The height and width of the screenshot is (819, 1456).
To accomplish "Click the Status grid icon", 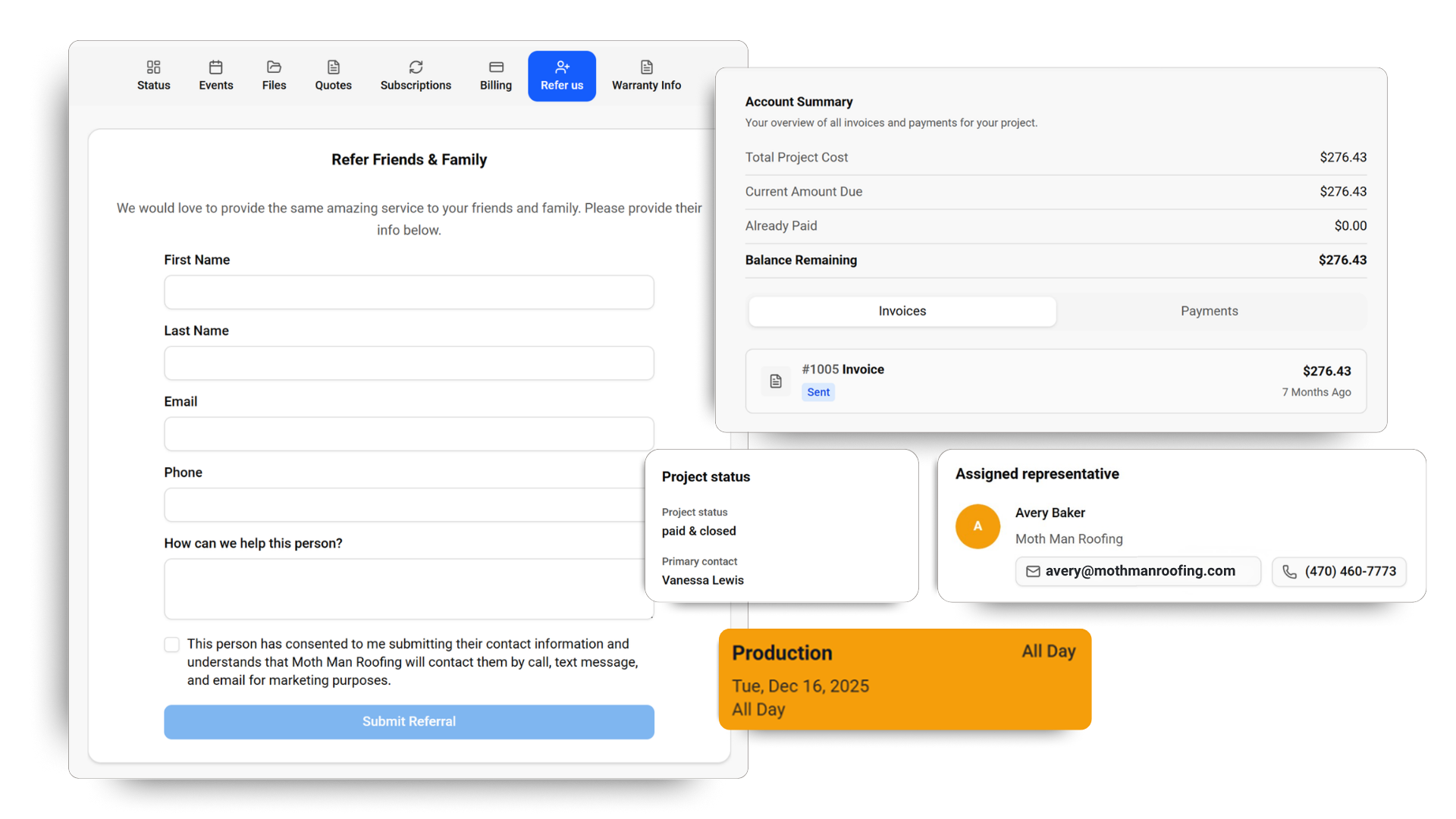I will tap(153, 67).
